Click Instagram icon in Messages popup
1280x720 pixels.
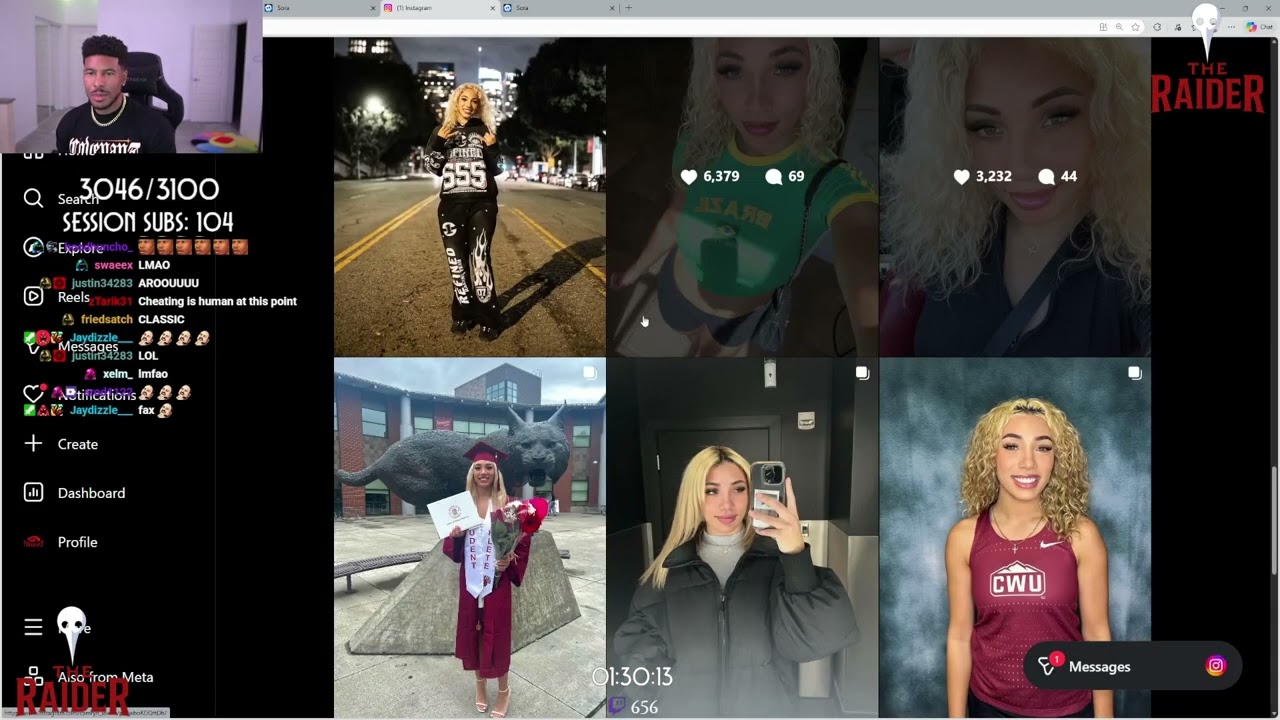point(1216,666)
